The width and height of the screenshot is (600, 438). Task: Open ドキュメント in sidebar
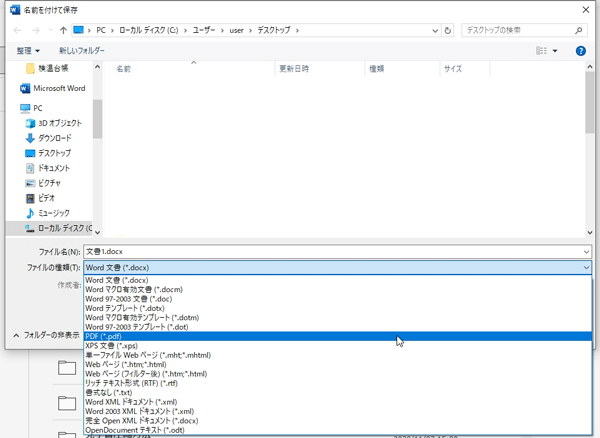tap(48, 168)
